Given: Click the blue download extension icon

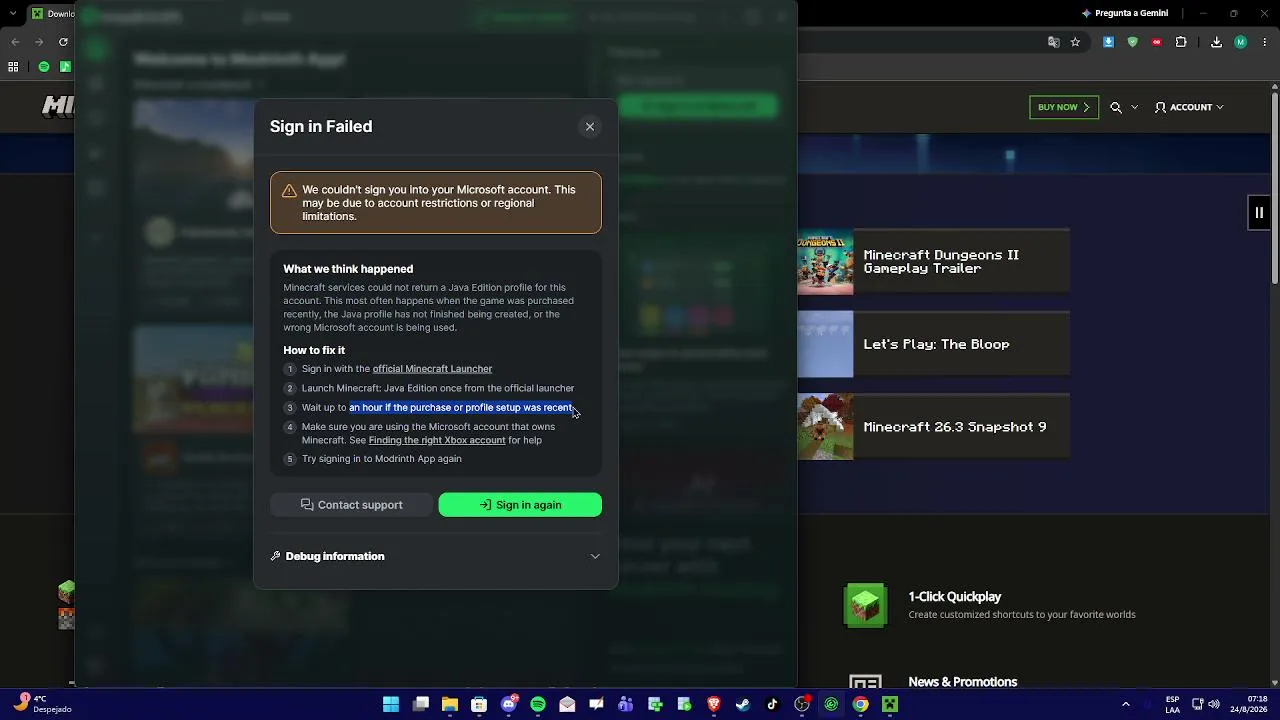Looking at the screenshot, I should 1108,42.
